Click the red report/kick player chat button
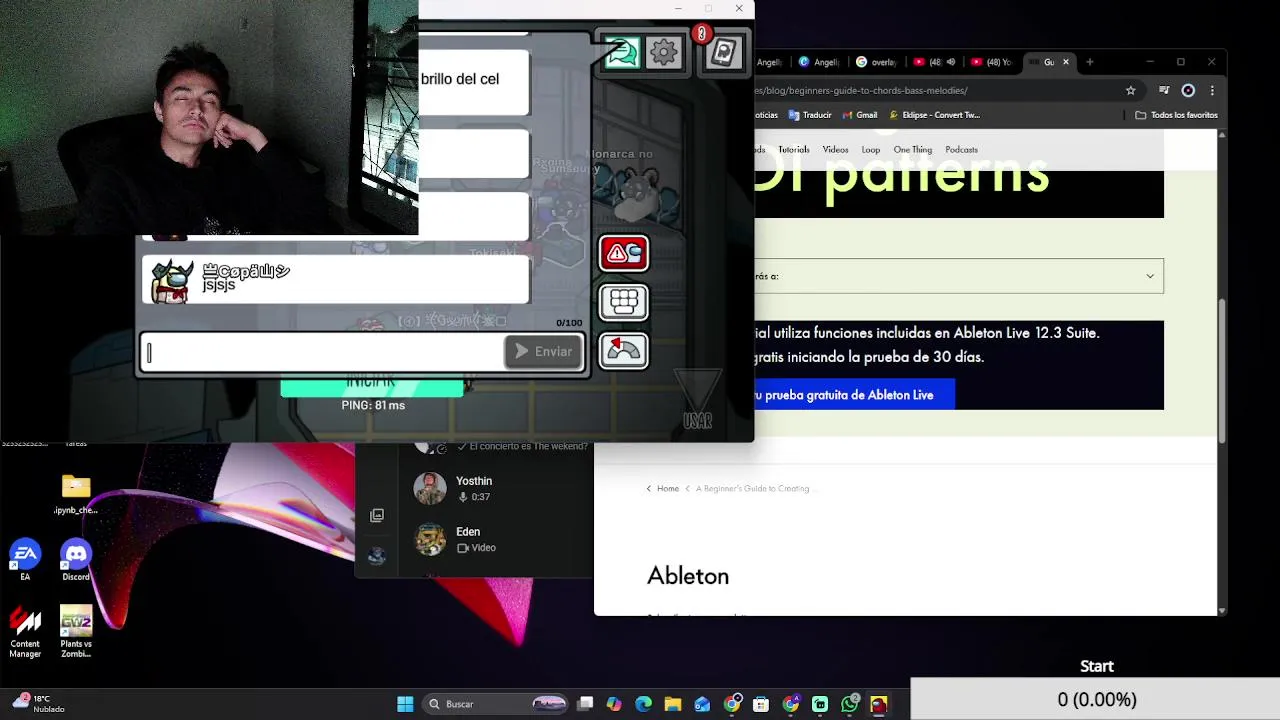Screen dimensions: 1280x720 coord(623,254)
